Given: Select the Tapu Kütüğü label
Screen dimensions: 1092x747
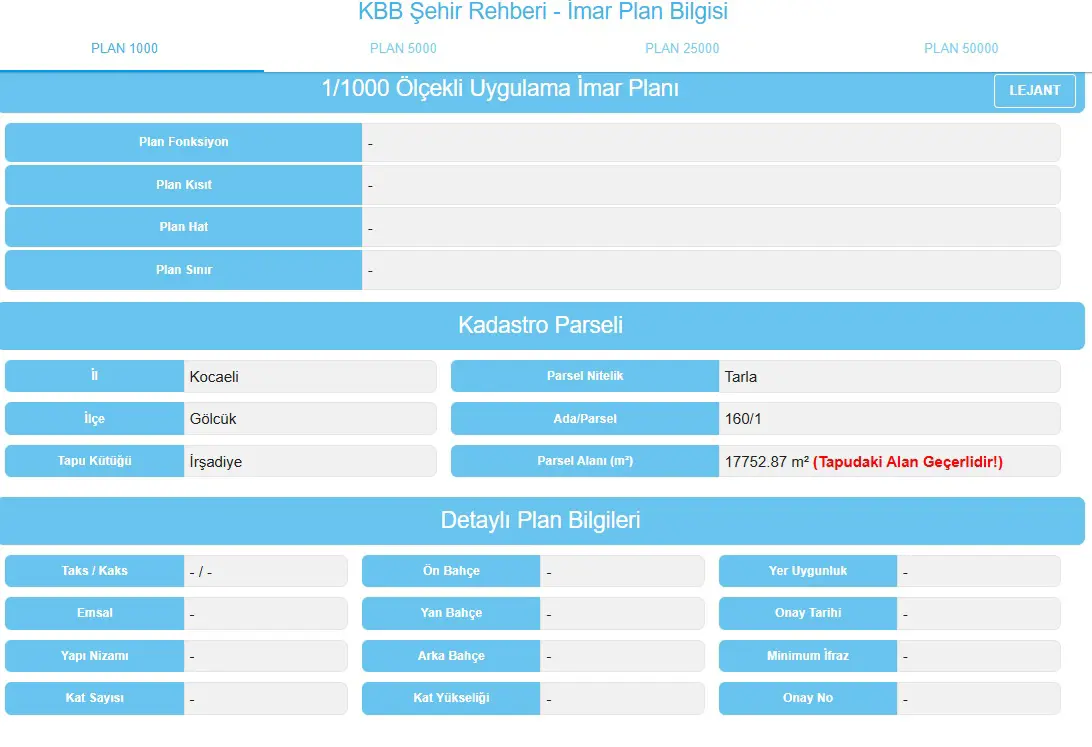Looking at the screenshot, I should coord(95,461).
